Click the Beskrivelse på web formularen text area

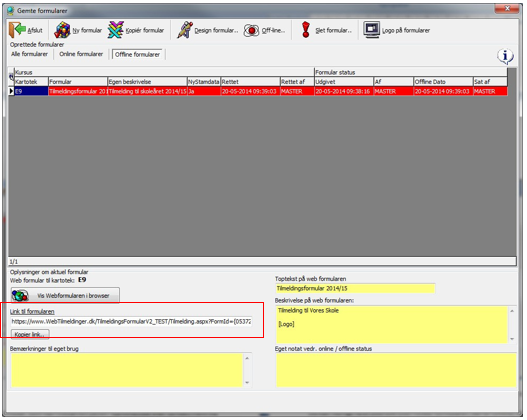coord(392,324)
